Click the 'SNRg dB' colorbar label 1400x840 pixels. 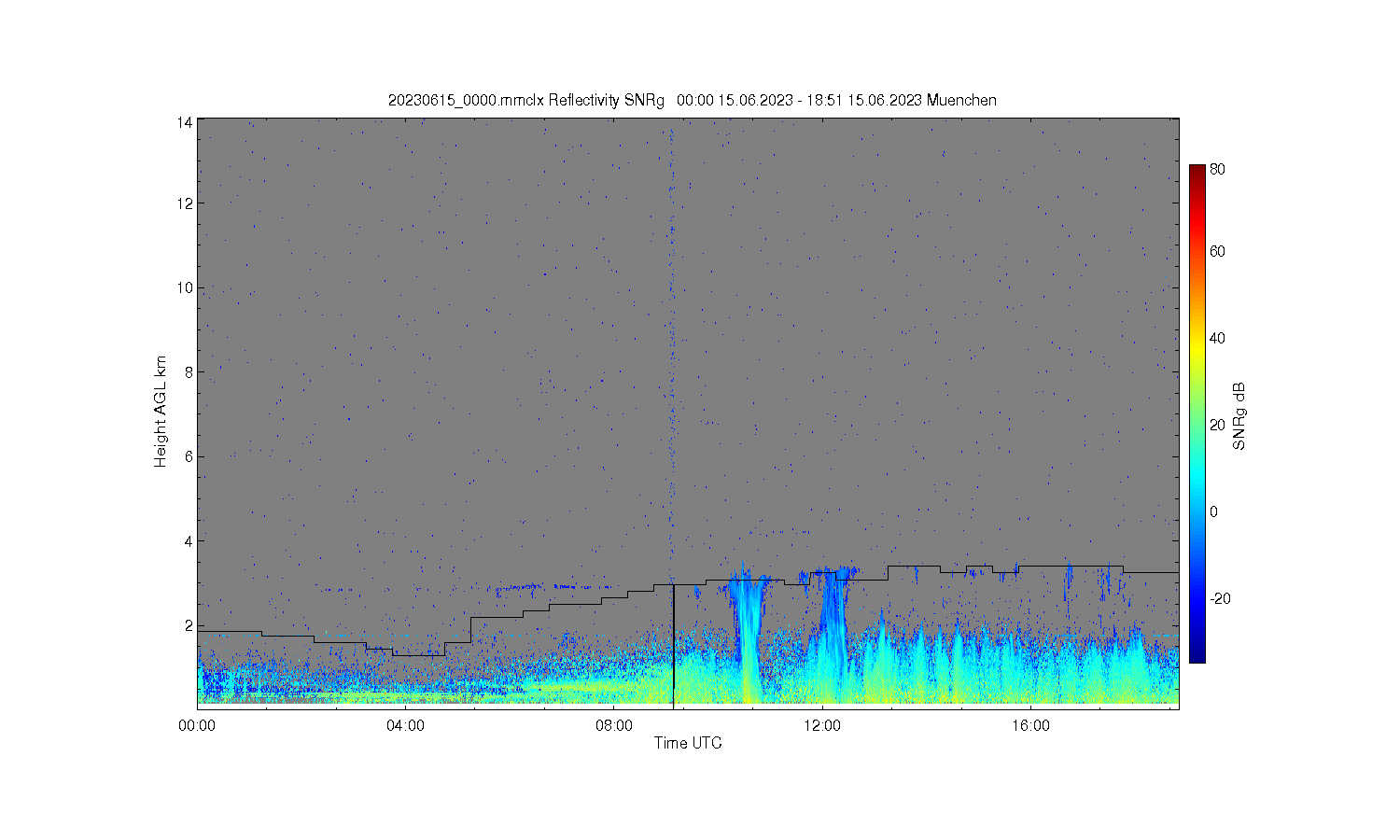click(x=1239, y=416)
